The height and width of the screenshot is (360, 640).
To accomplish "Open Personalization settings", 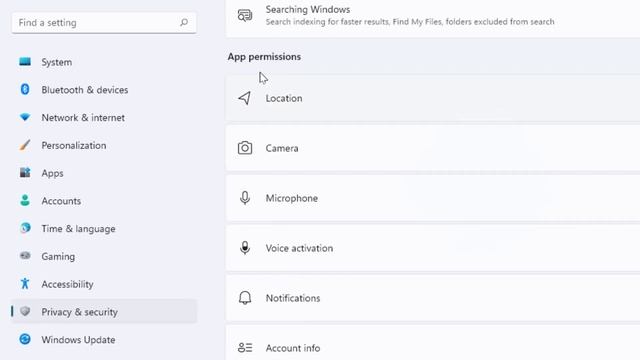I will pos(104,145).
